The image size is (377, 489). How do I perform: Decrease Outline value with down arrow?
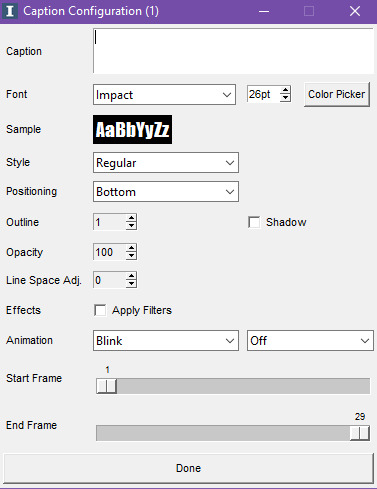(131, 226)
